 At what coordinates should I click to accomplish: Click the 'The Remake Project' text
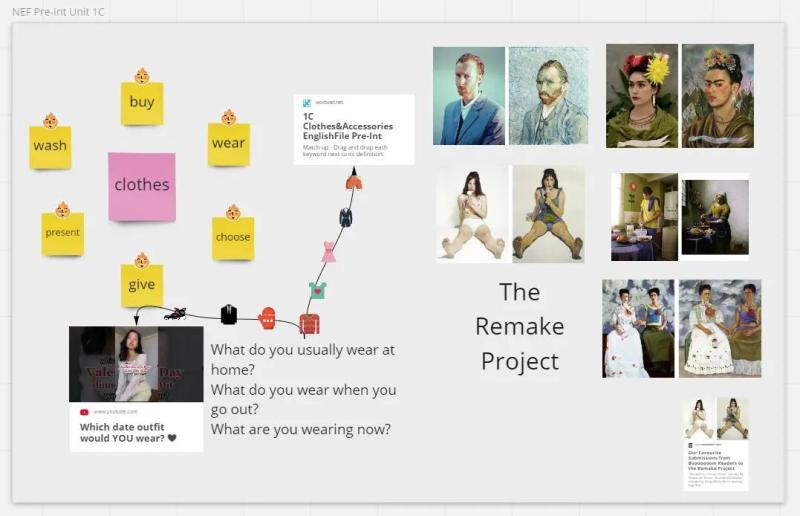point(519,327)
